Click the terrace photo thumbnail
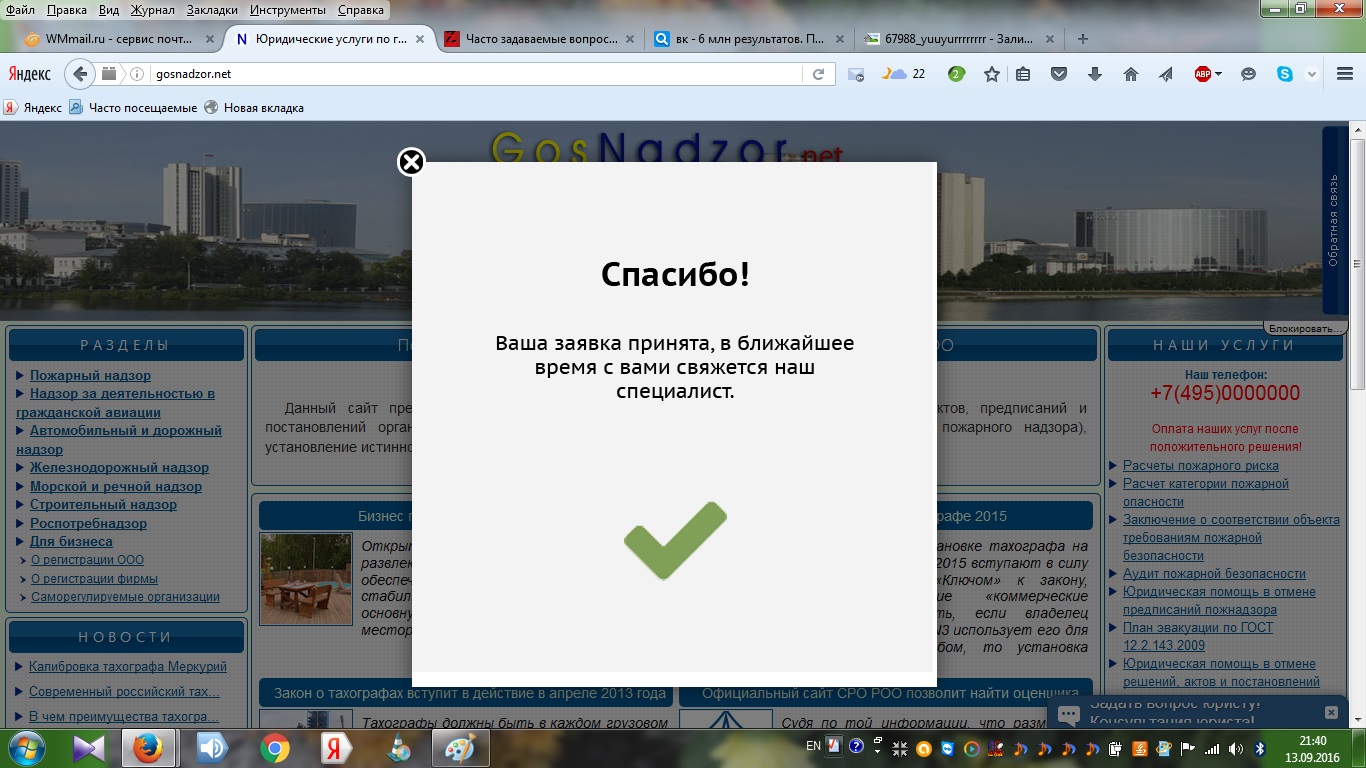Viewport: 1366px width, 768px height. [x=306, y=579]
